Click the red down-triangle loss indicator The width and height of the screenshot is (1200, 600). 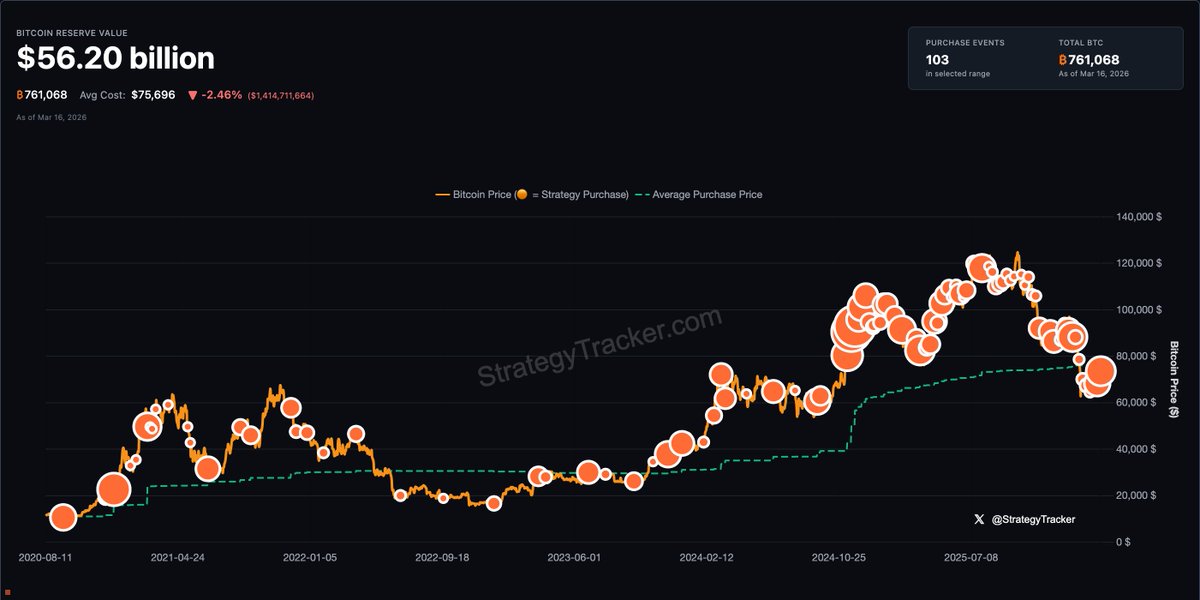coord(192,95)
